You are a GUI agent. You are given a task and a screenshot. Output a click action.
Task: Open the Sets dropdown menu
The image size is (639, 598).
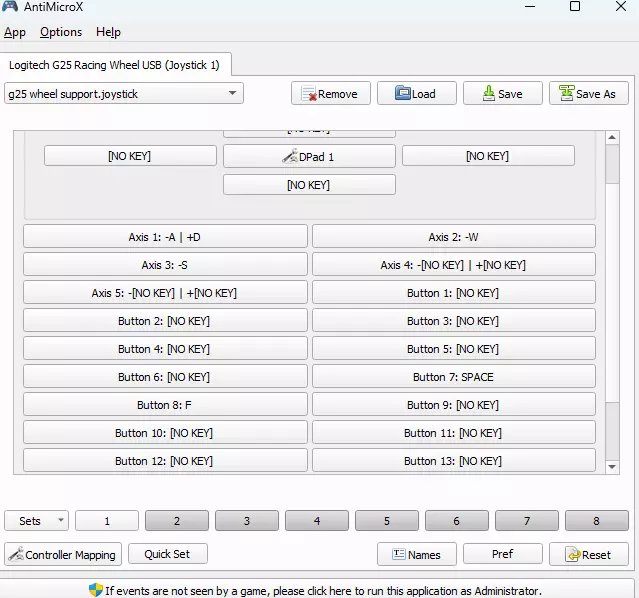[x=37, y=521]
